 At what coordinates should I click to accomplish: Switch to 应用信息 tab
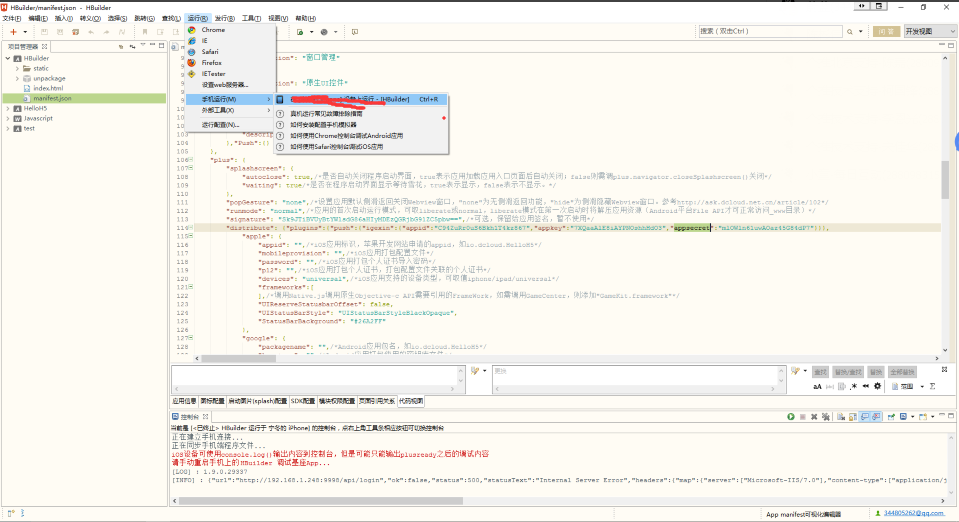click(184, 401)
